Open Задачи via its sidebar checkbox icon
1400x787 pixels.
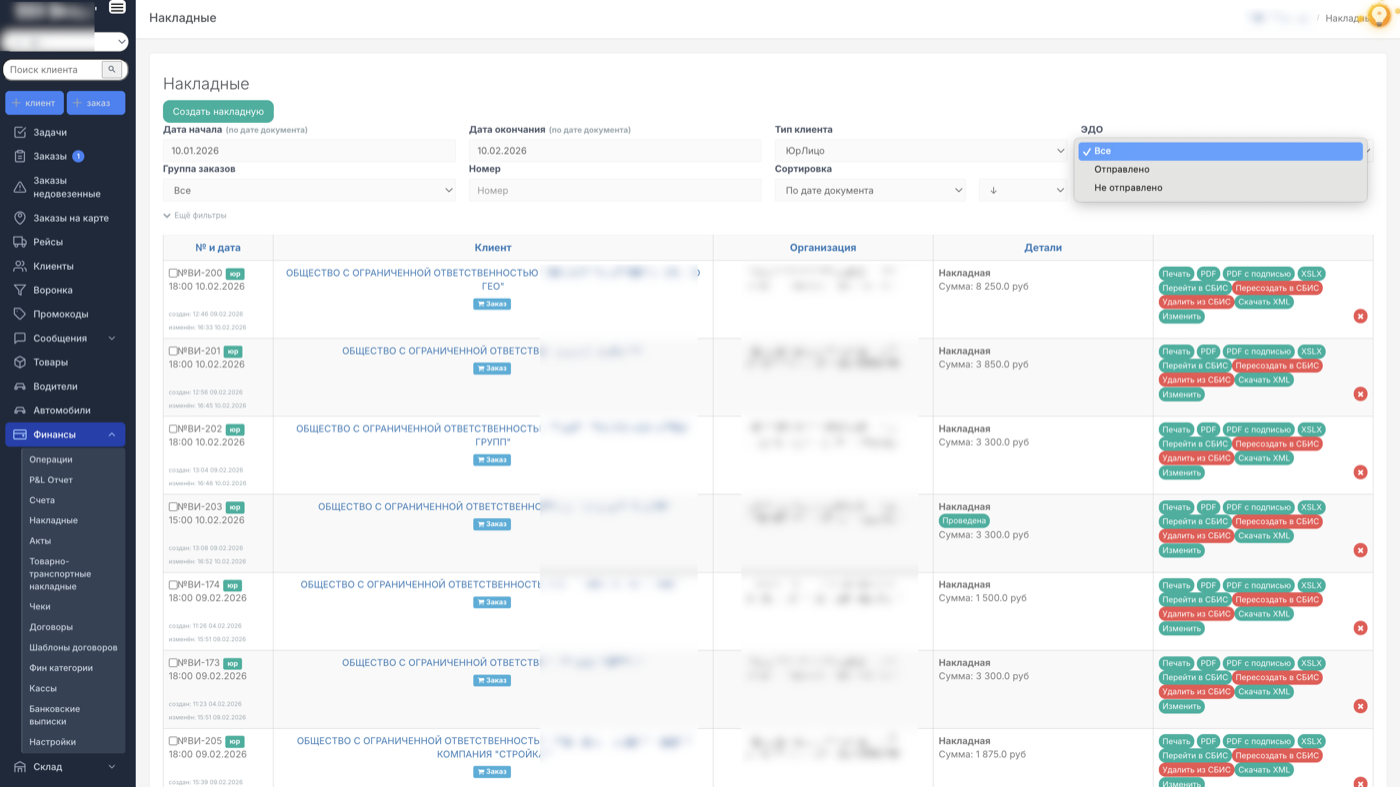19,132
